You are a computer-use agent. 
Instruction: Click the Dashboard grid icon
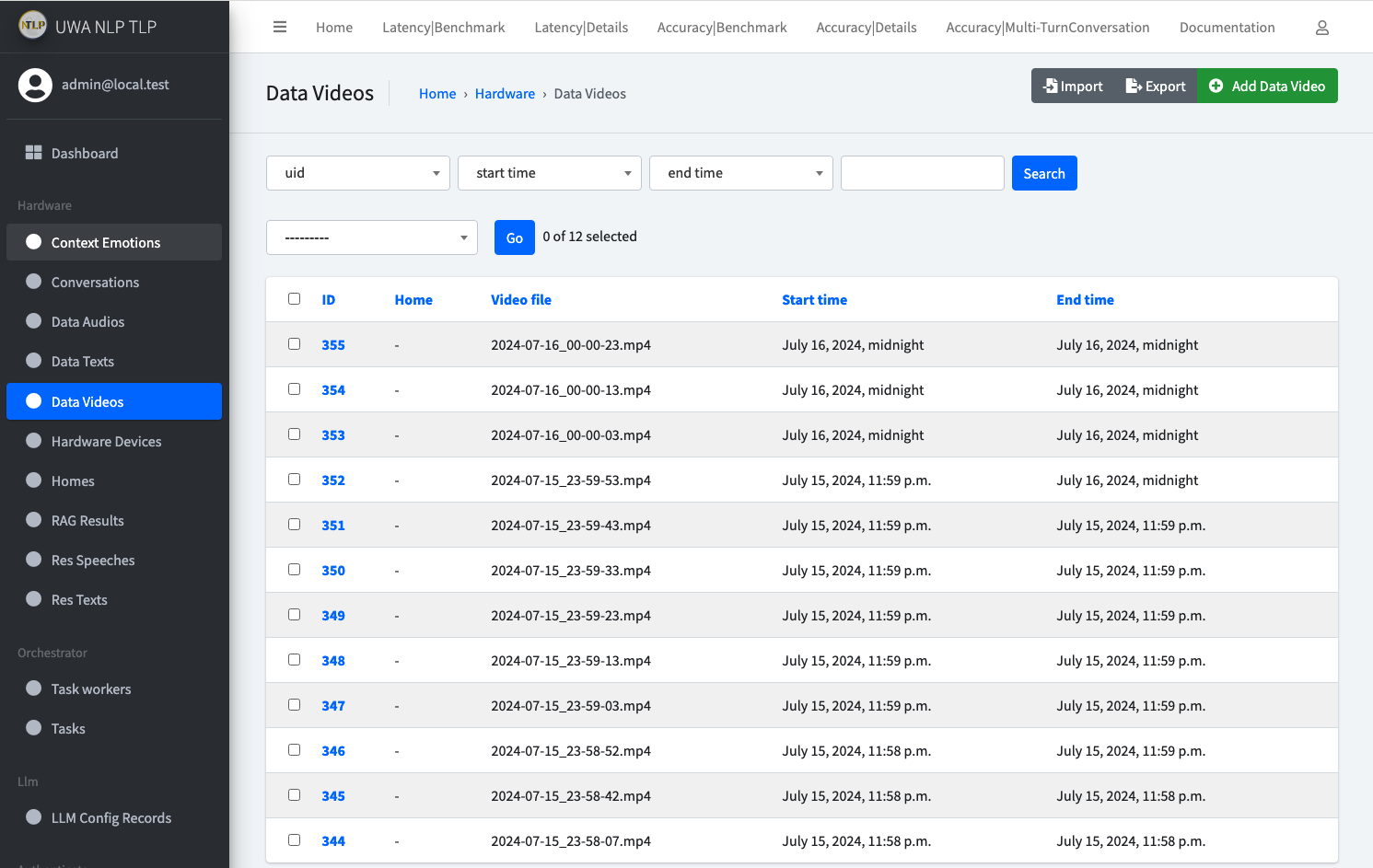pos(34,153)
